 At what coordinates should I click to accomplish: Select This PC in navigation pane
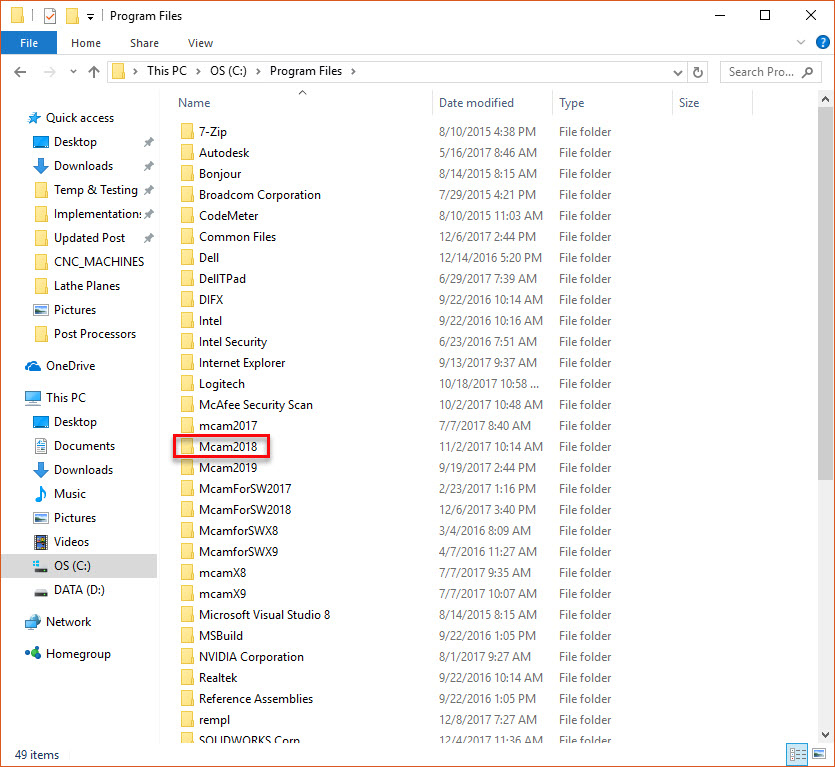click(66, 397)
